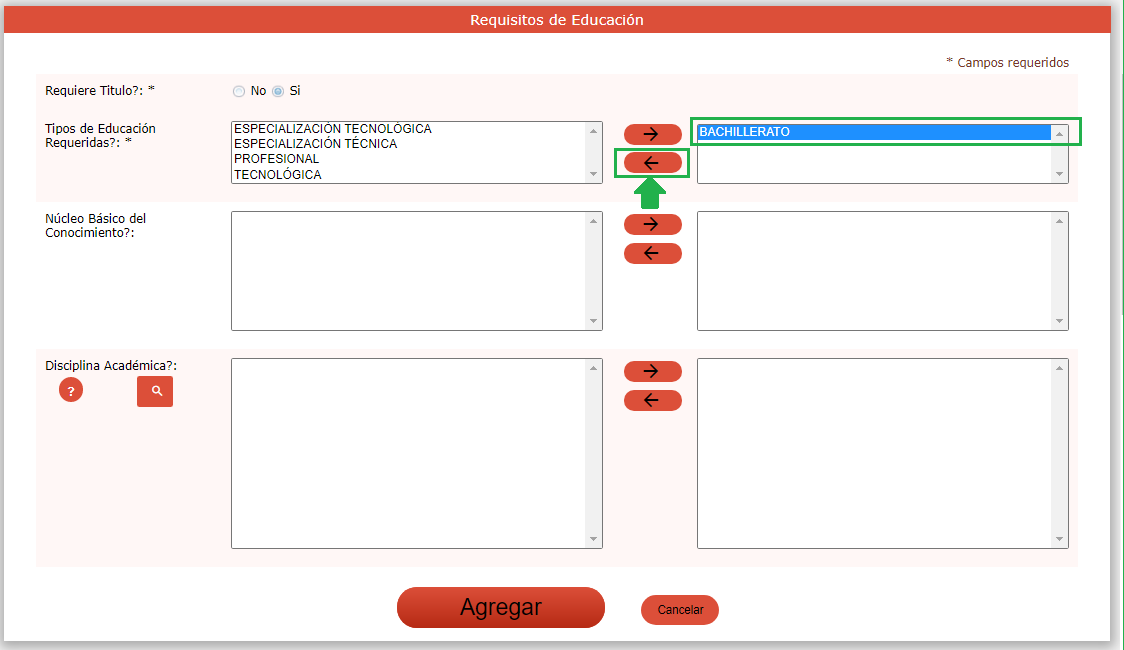This screenshot has height=650, width=1124.
Task: Click right arrow for Disciplina Académica
Action: coord(652,371)
